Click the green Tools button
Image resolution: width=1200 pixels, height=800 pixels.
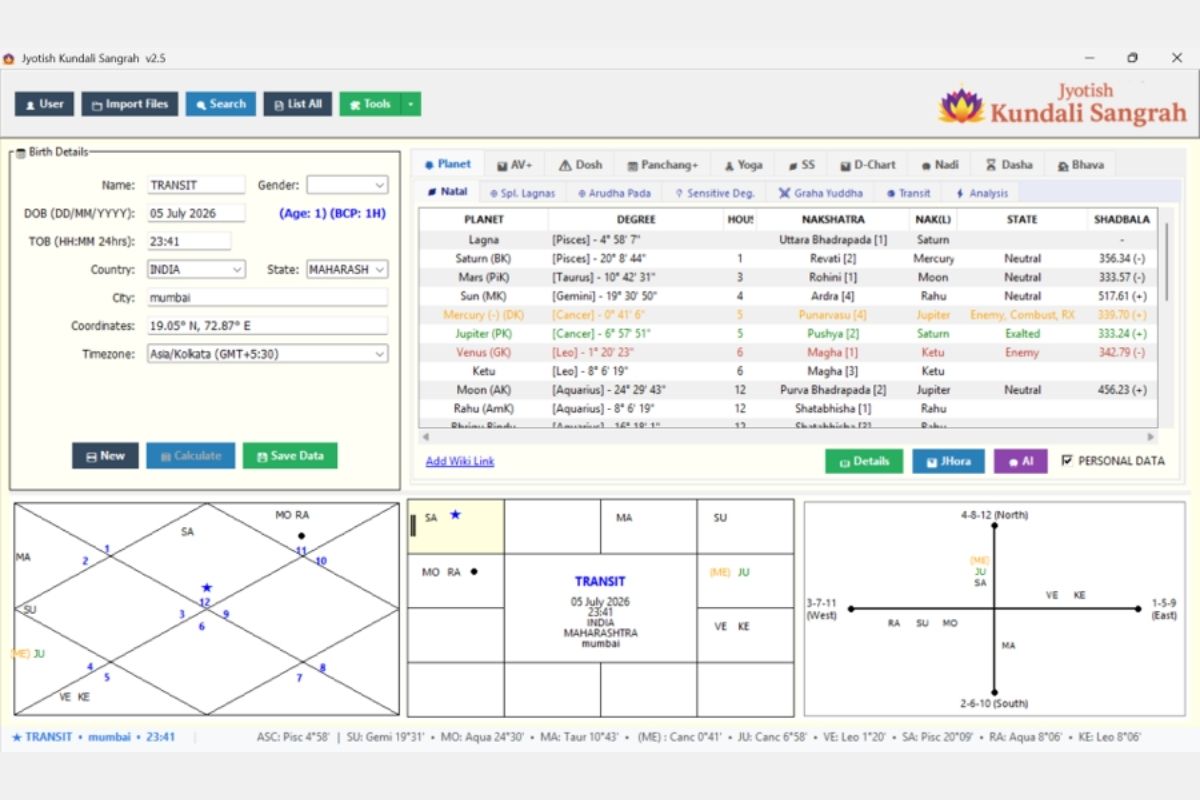(x=370, y=104)
